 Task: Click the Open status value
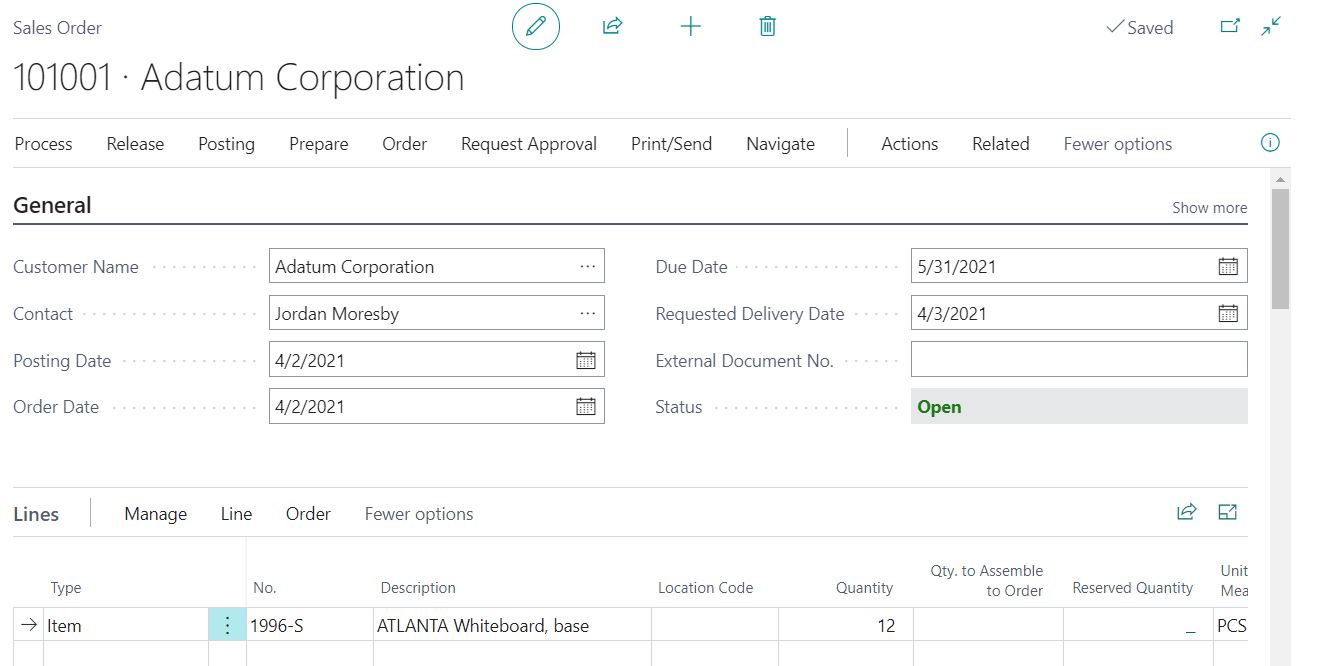940,407
